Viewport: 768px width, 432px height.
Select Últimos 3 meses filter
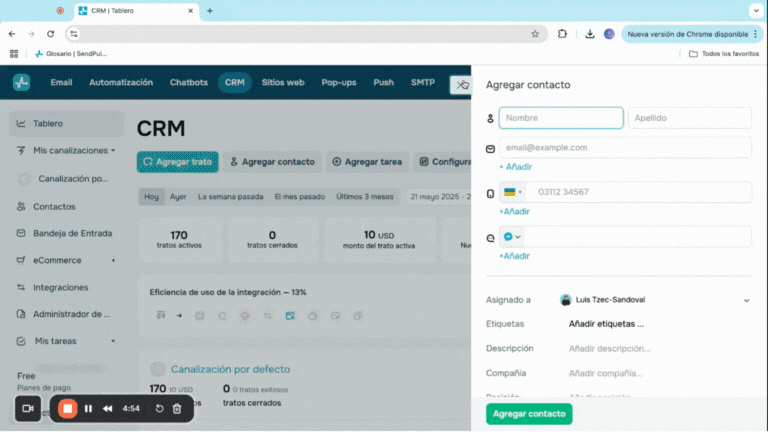(x=364, y=196)
